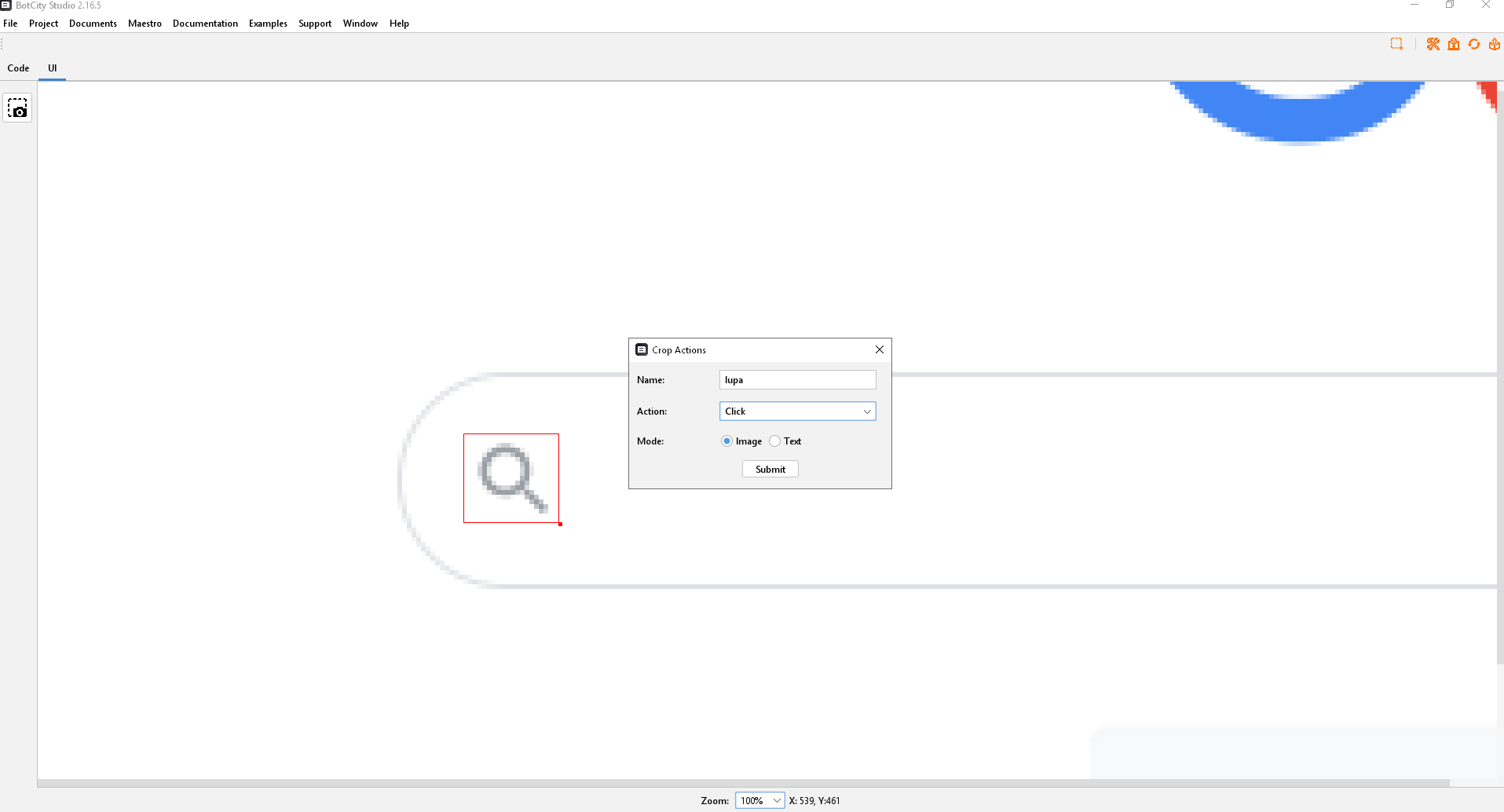The height and width of the screenshot is (812, 1504).
Task: Click the orange box upload-arrow icon in the toolbar
Action: coord(1495,44)
